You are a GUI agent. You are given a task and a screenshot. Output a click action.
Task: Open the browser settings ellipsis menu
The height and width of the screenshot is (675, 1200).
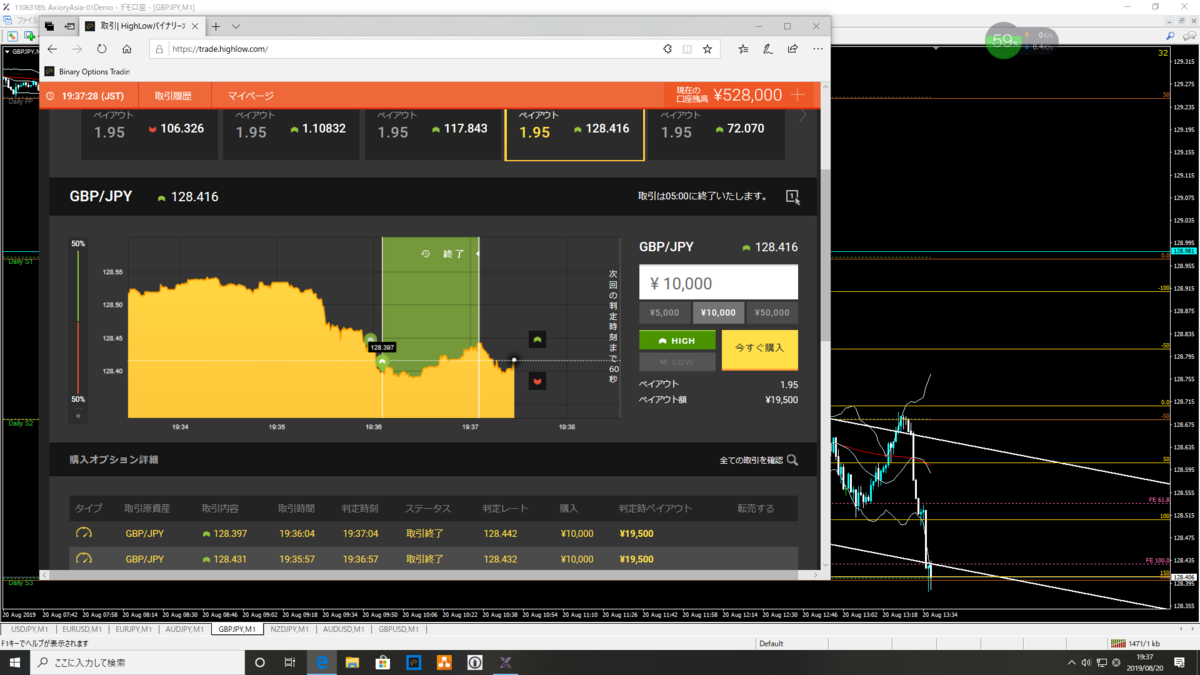coord(818,49)
